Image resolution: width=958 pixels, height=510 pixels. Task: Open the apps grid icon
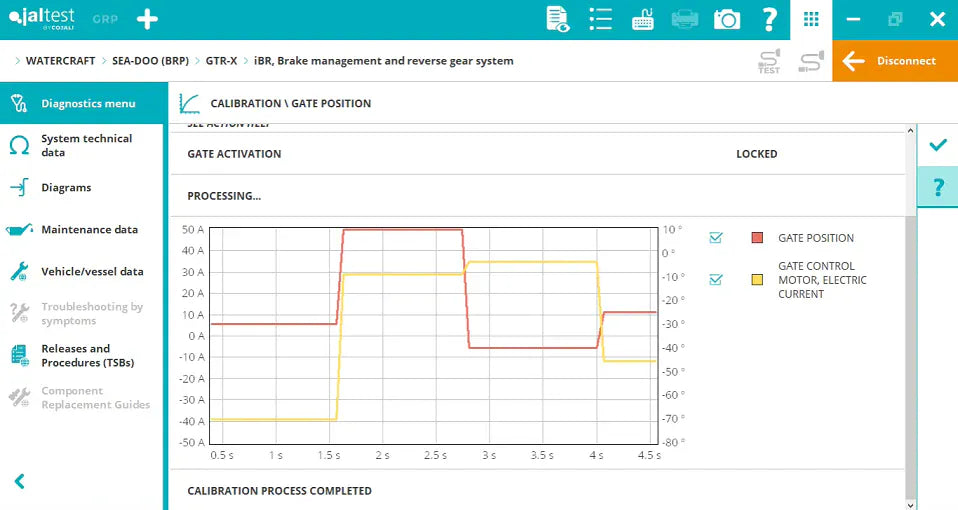point(811,19)
